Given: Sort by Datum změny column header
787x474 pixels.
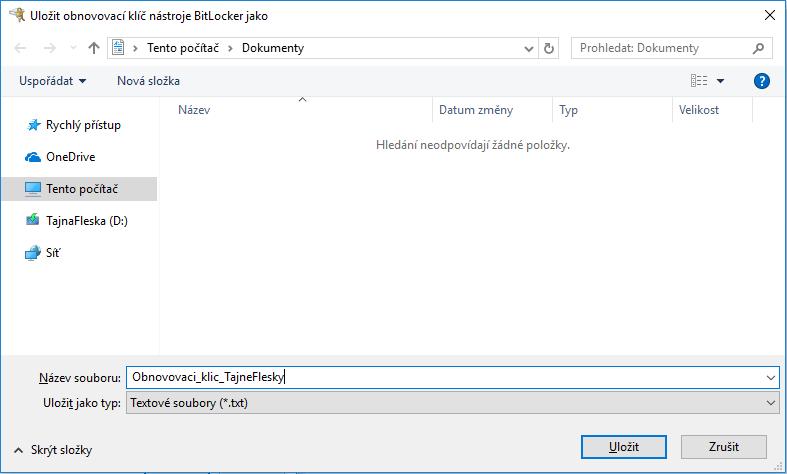Looking at the screenshot, I should [492, 110].
